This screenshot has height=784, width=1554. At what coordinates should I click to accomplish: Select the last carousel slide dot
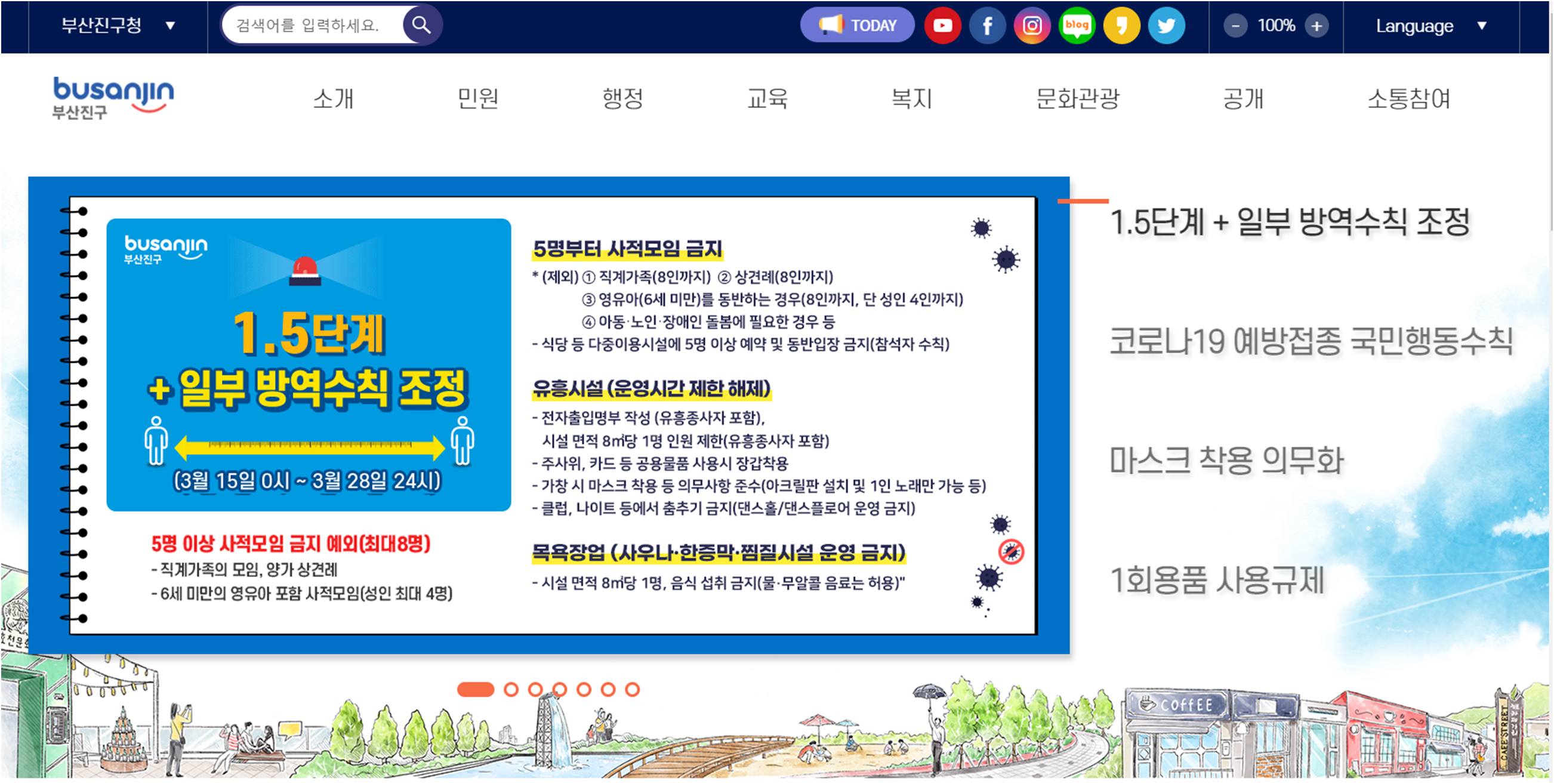(x=632, y=689)
